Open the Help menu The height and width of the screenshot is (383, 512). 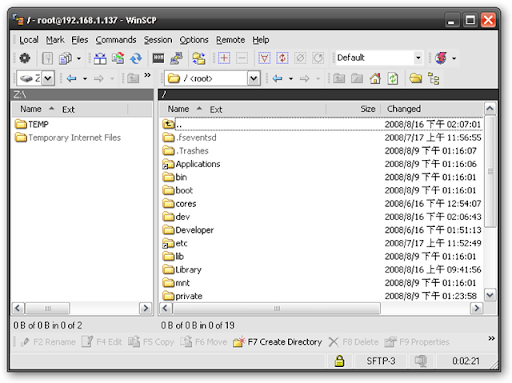pos(261,40)
